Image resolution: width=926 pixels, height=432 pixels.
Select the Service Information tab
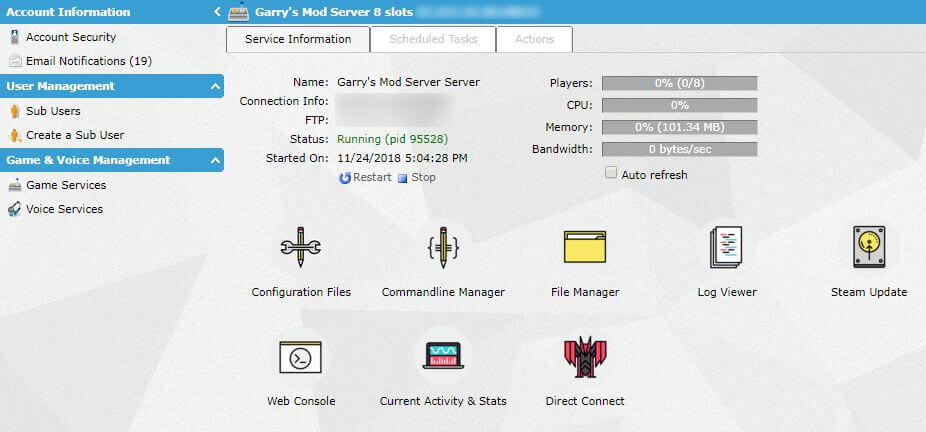pos(298,39)
